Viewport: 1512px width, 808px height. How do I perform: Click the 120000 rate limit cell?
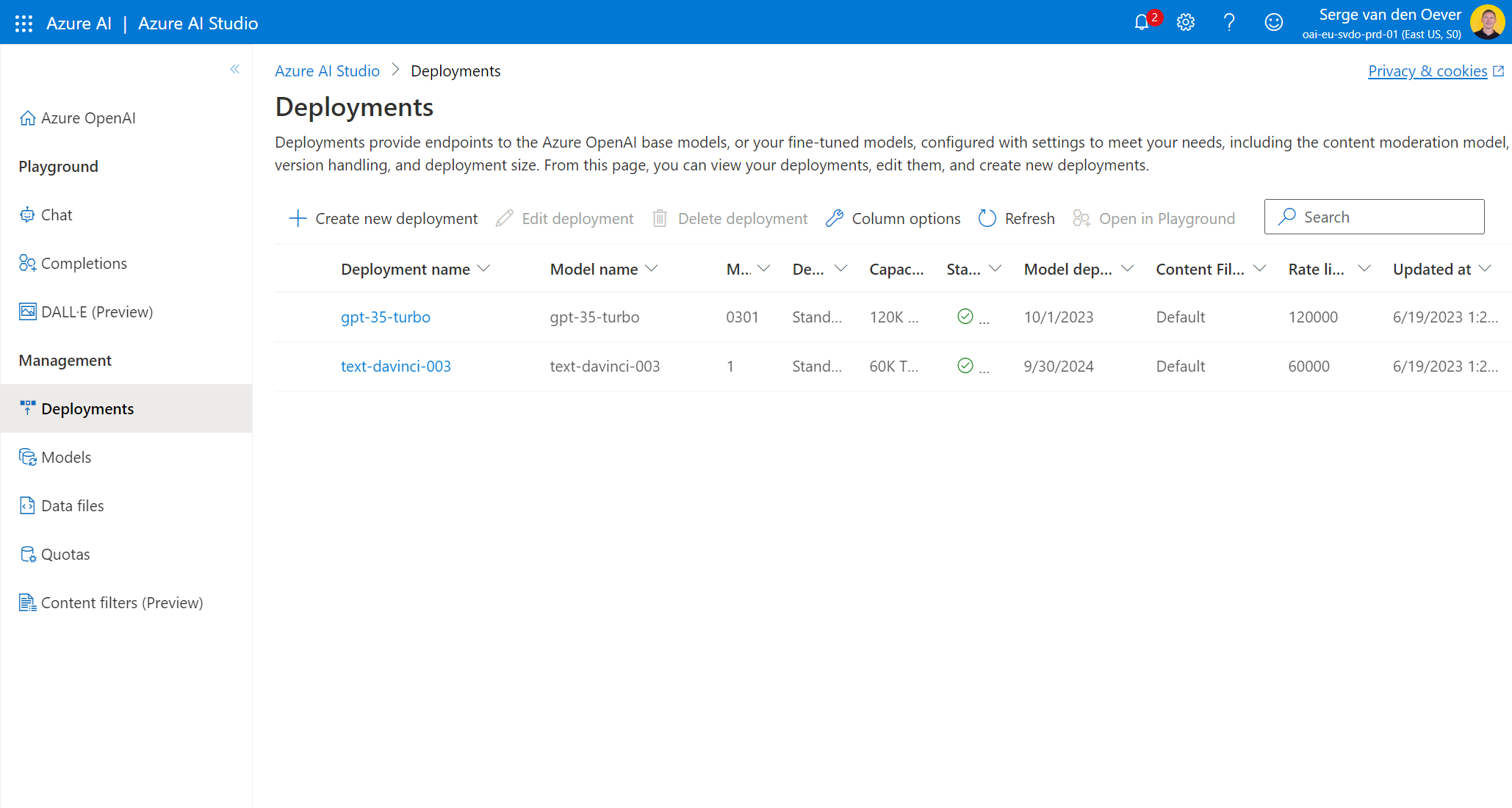pos(1313,317)
